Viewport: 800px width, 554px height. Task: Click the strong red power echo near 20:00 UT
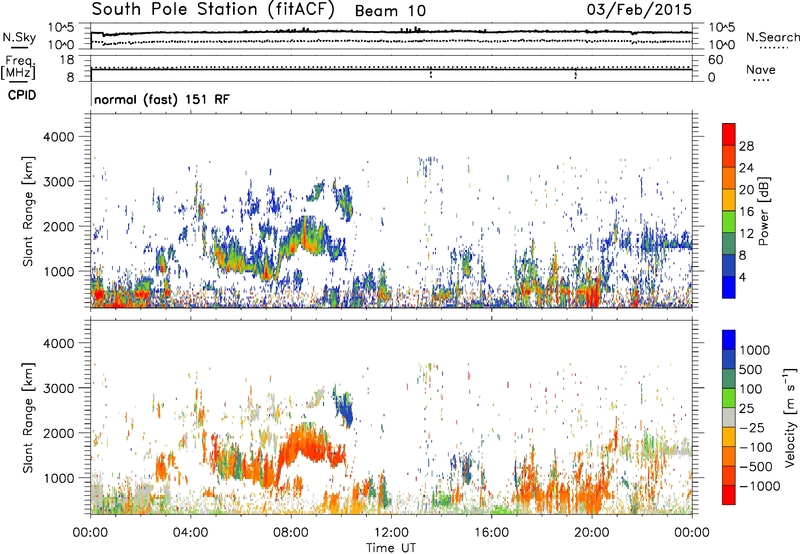592,293
